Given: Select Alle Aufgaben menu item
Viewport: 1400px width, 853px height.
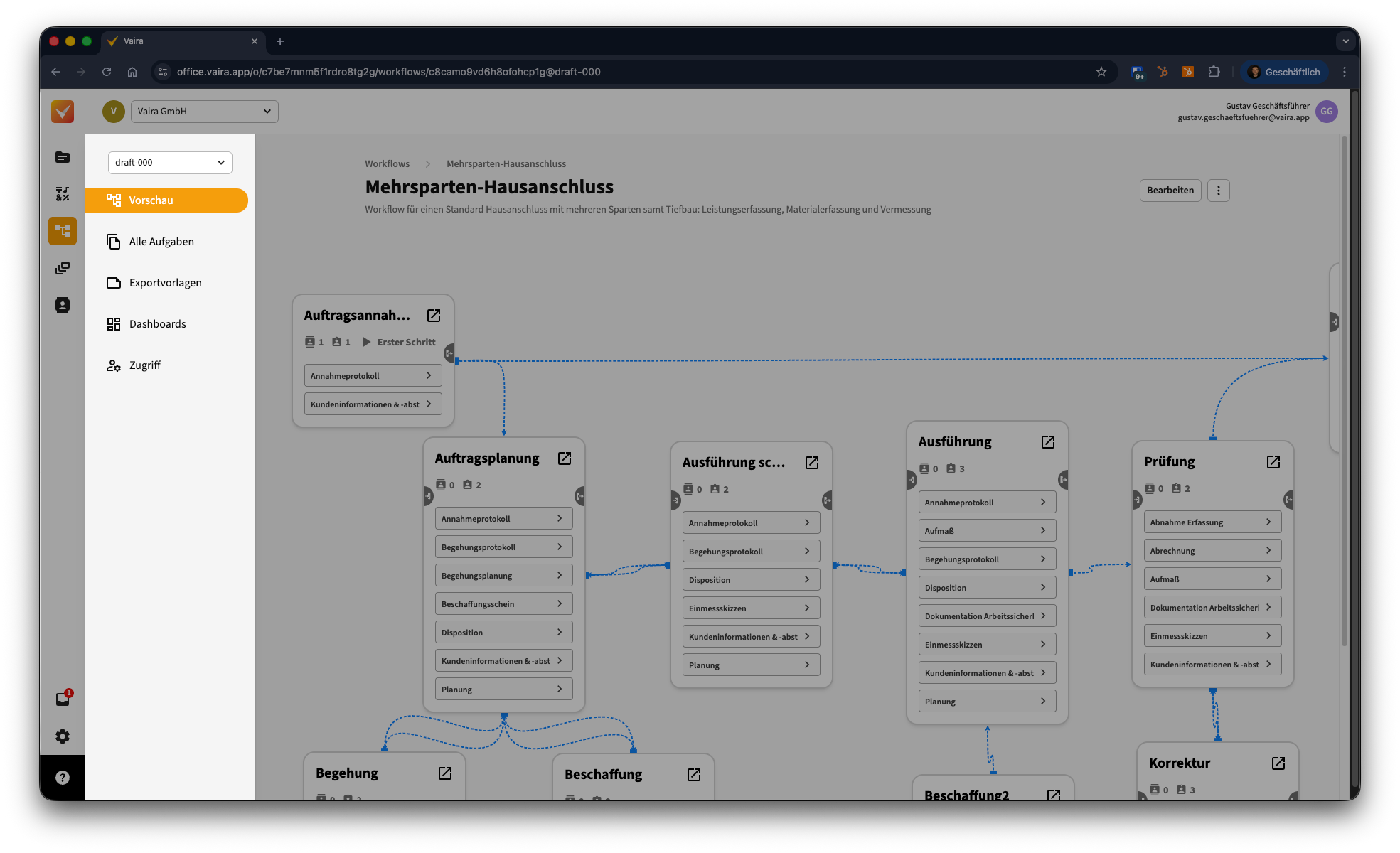Looking at the screenshot, I should click(161, 242).
